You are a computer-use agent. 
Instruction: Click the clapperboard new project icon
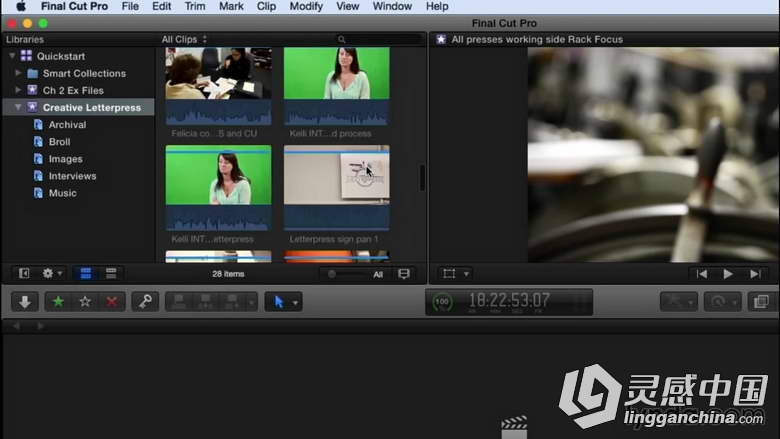(514, 428)
